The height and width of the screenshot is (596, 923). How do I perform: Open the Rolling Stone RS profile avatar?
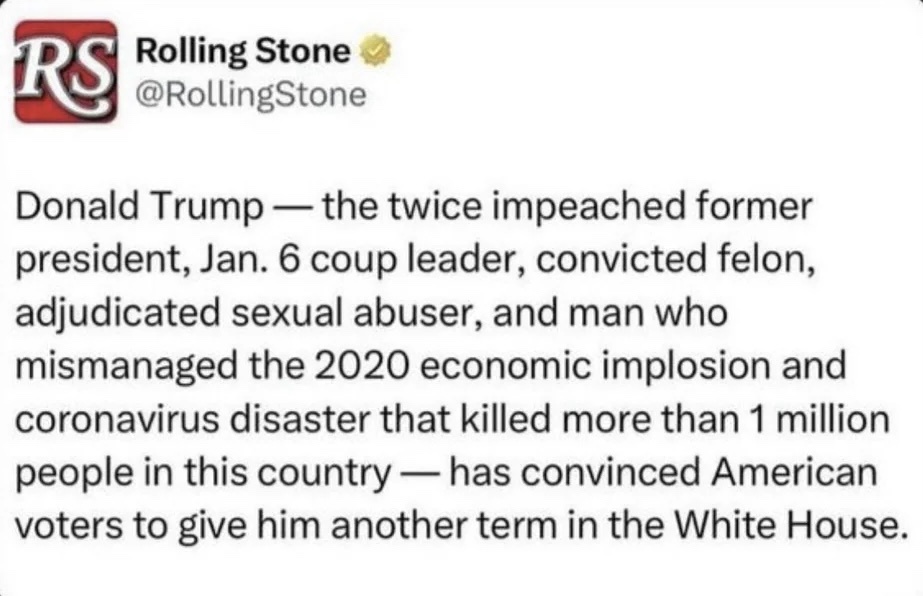click(65, 71)
